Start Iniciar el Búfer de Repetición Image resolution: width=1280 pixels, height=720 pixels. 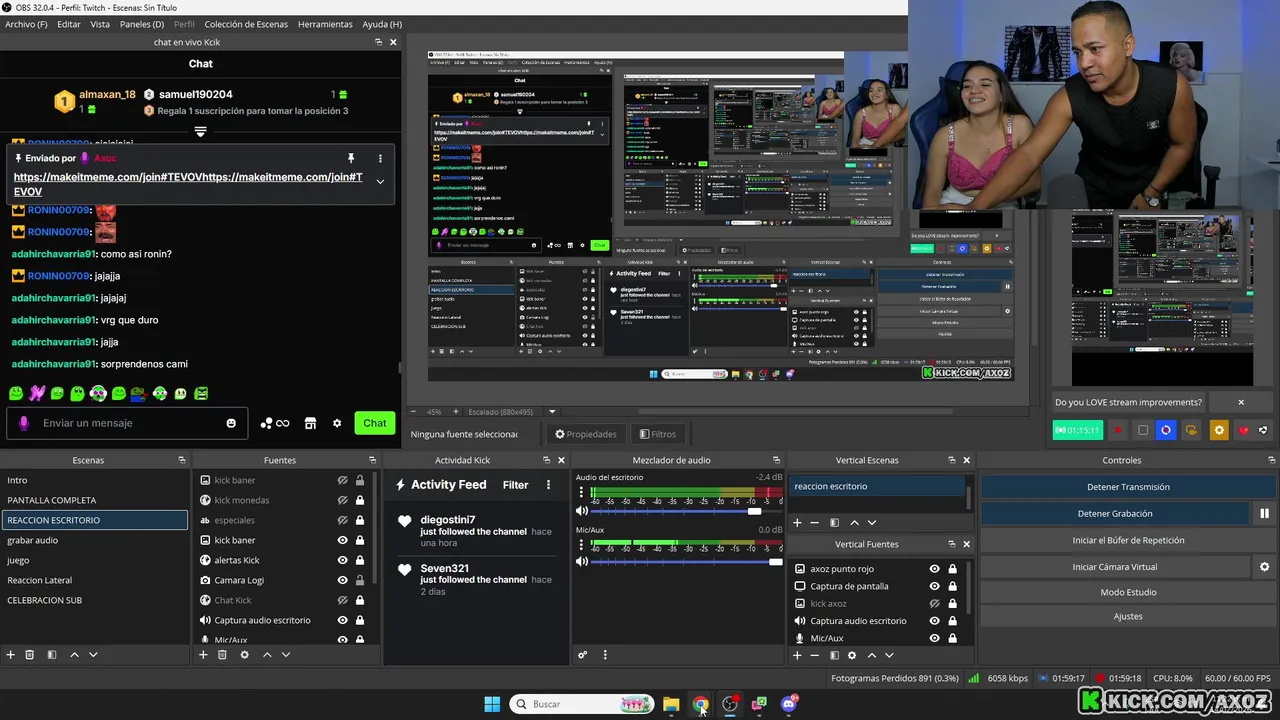[x=1128, y=540]
